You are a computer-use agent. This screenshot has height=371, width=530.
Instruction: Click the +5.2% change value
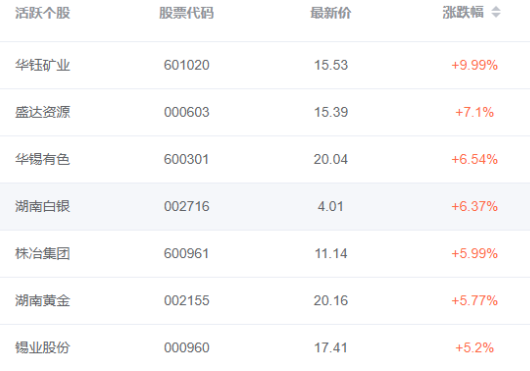pos(475,348)
